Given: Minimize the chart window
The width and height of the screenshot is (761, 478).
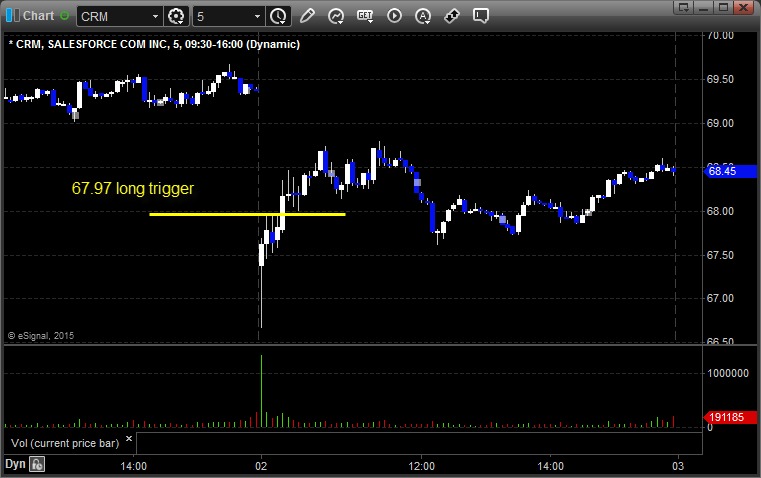Looking at the screenshot, I should pyautogui.click(x=704, y=7).
